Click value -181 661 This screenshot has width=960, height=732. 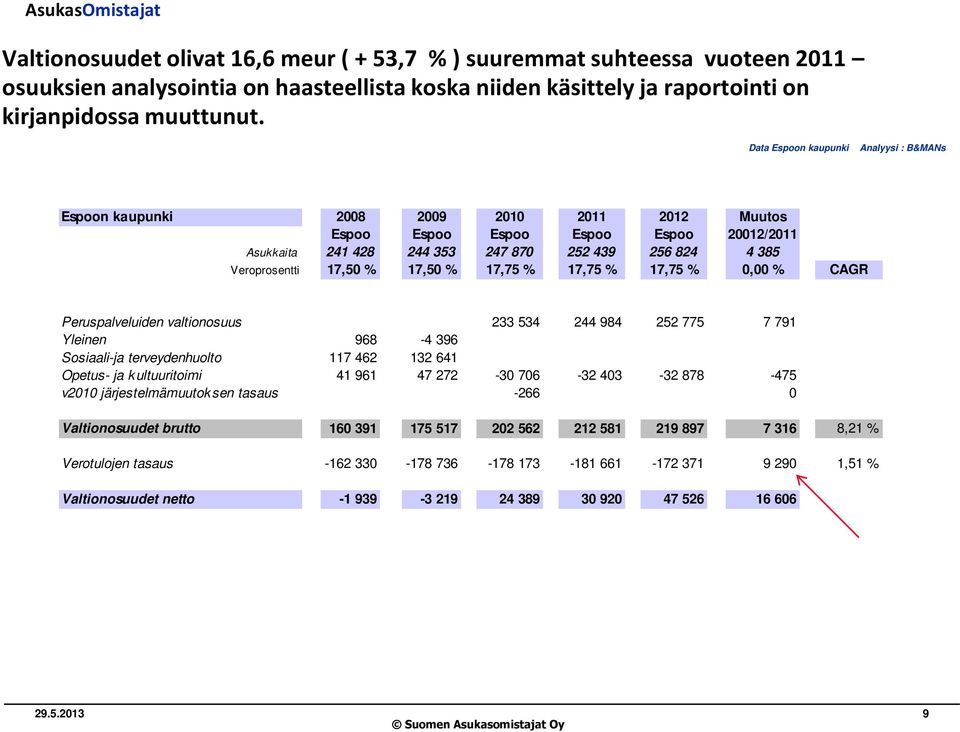click(596, 464)
